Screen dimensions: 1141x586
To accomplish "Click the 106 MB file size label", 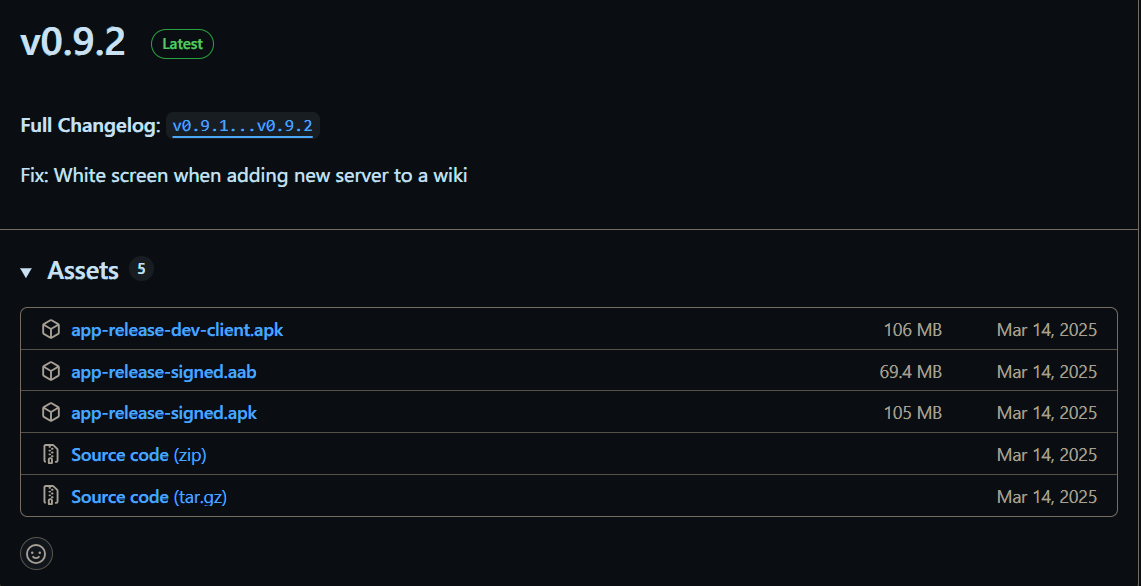I will coord(912,330).
